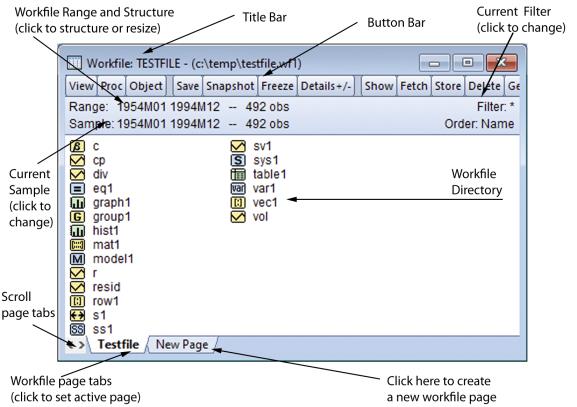The image size is (577, 407).
Task: Select the eq1 object name
Action: coord(103,189)
